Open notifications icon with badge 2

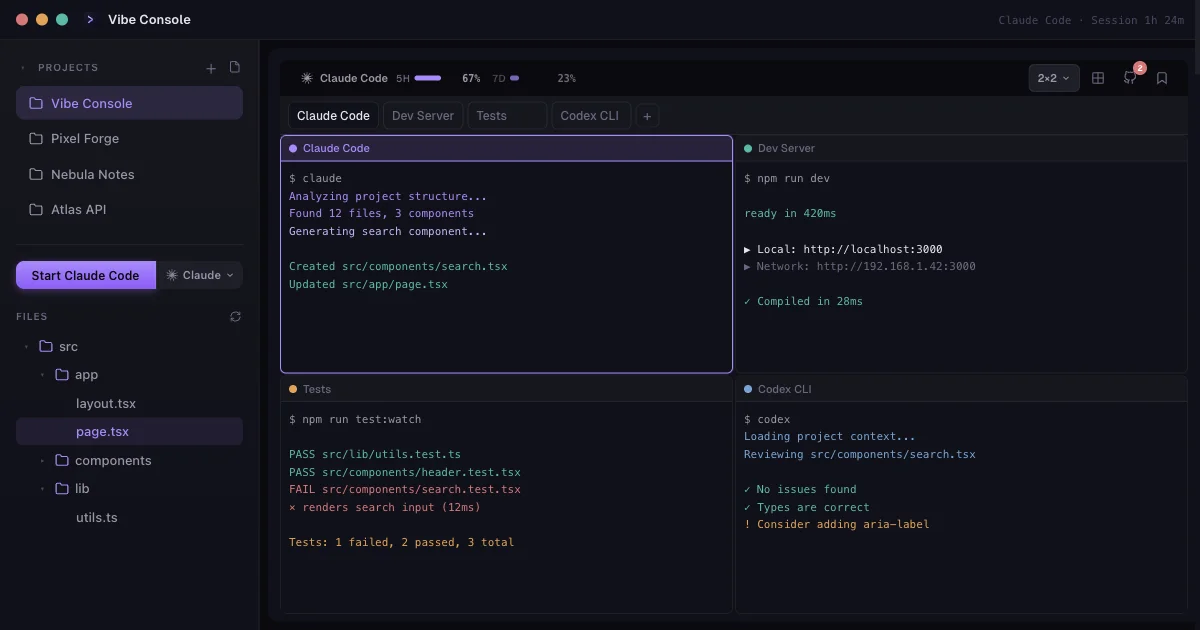(x=1130, y=78)
